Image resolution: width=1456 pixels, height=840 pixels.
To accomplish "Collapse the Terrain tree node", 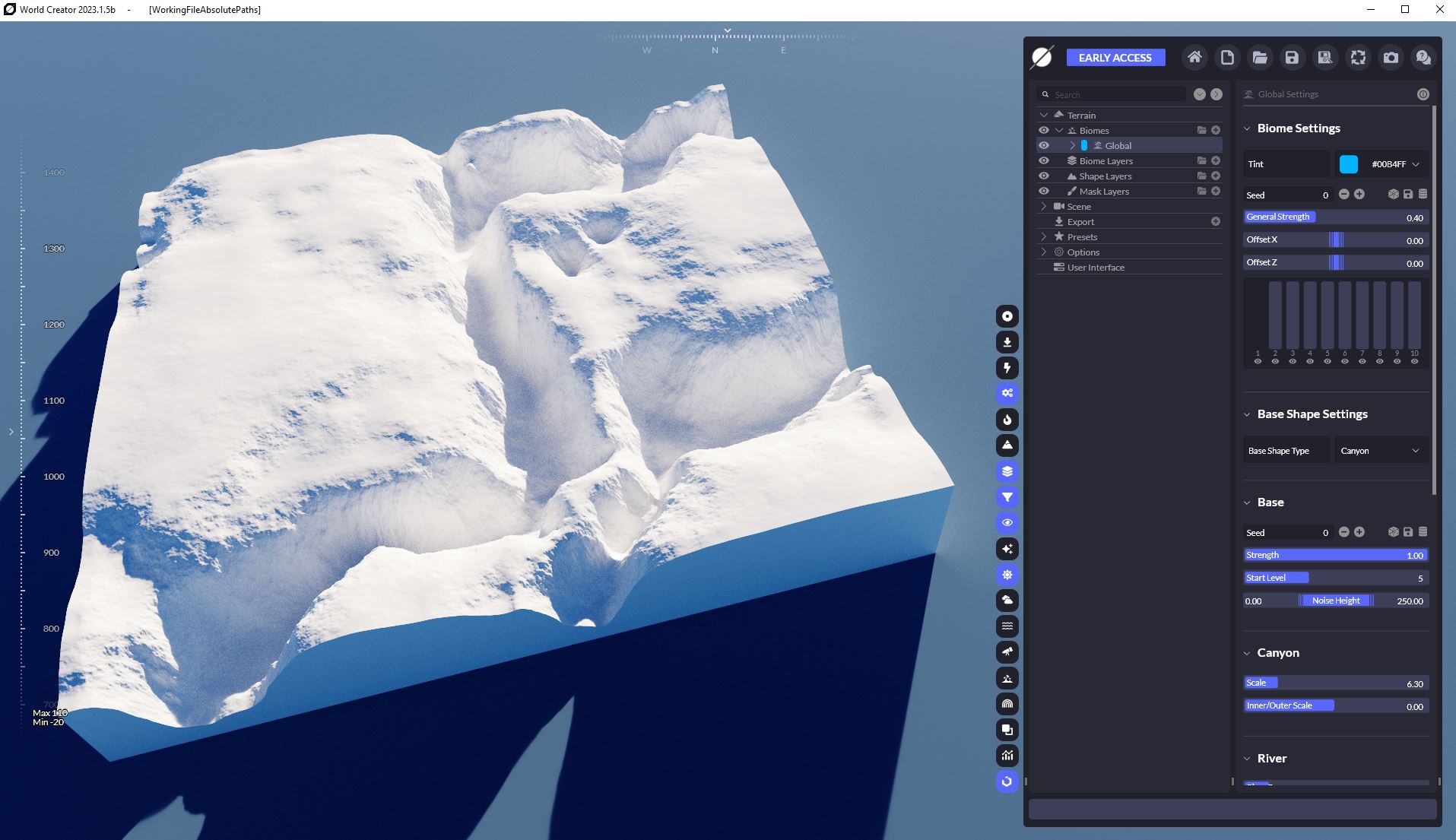I will click(x=1044, y=116).
